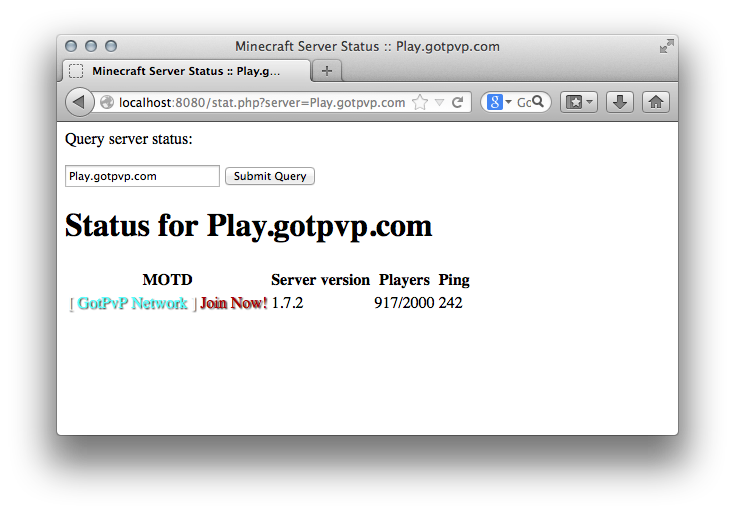Enter full screen with the expand arrows
The image size is (735, 514).
point(667,46)
